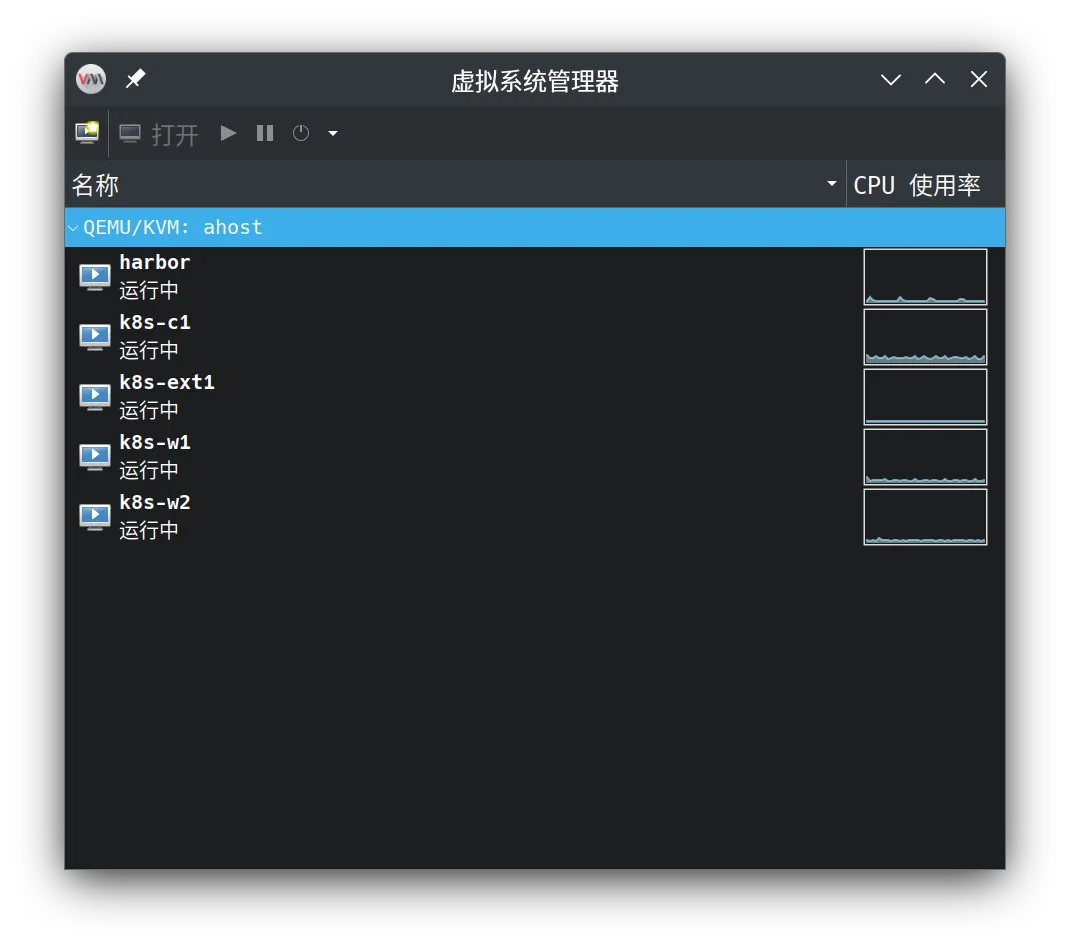Click the k8s-w2 CPU usage graph
This screenshot has height=946, width=1070.
tap(925, 517)
